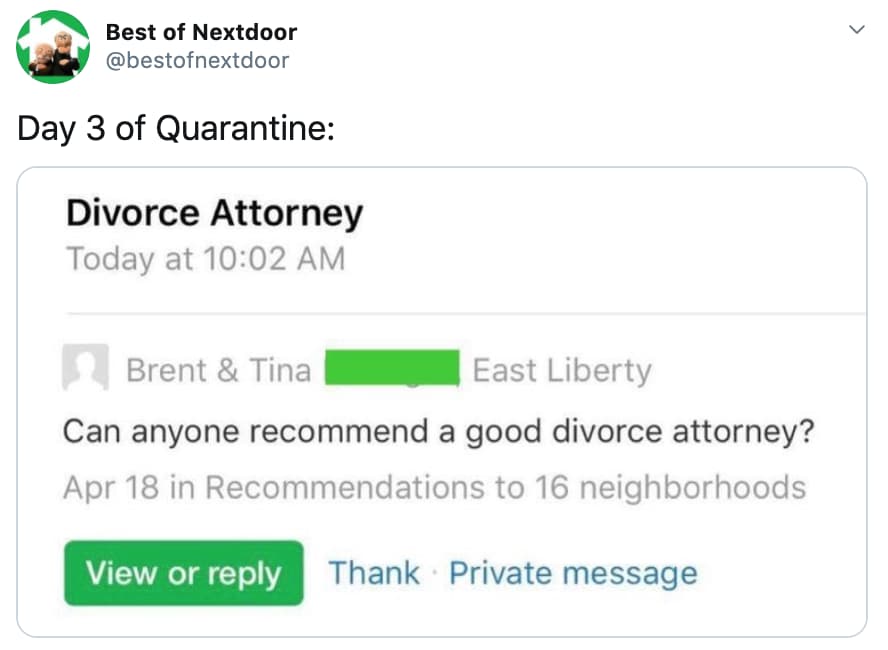The width and height of the screenshot is (888, 650).
Task: Click the embedded Nextdoor screenshot card
Action: click(x=444, y=400)
